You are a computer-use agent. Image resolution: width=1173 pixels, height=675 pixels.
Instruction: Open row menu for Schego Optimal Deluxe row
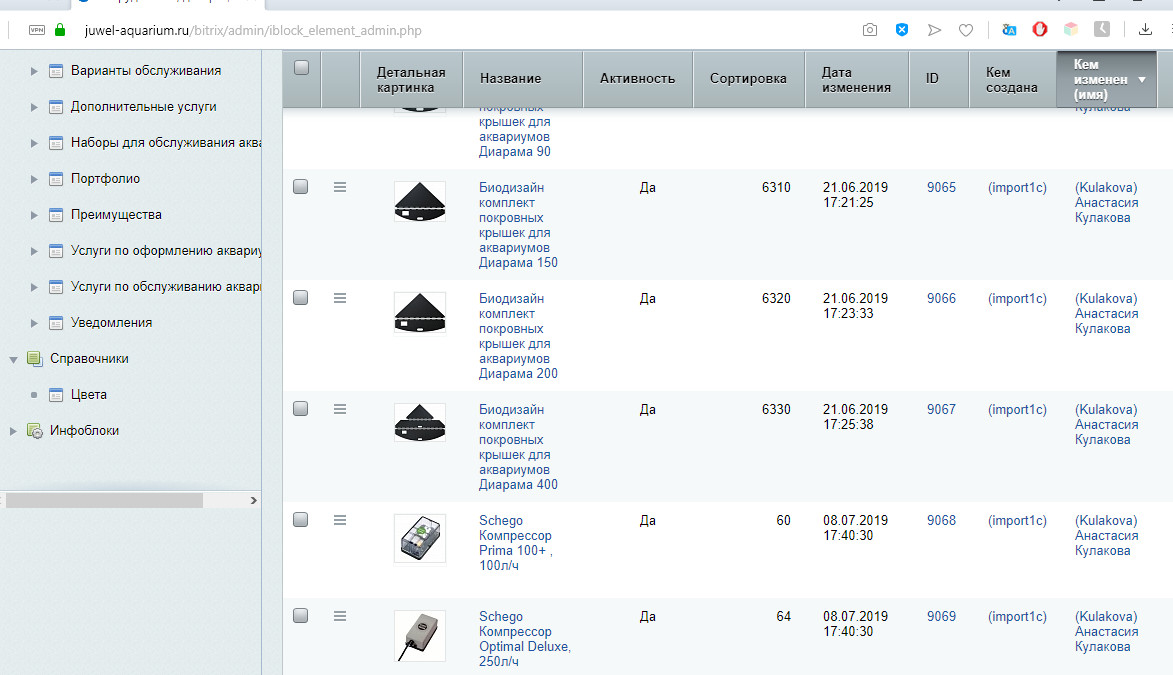340,616
